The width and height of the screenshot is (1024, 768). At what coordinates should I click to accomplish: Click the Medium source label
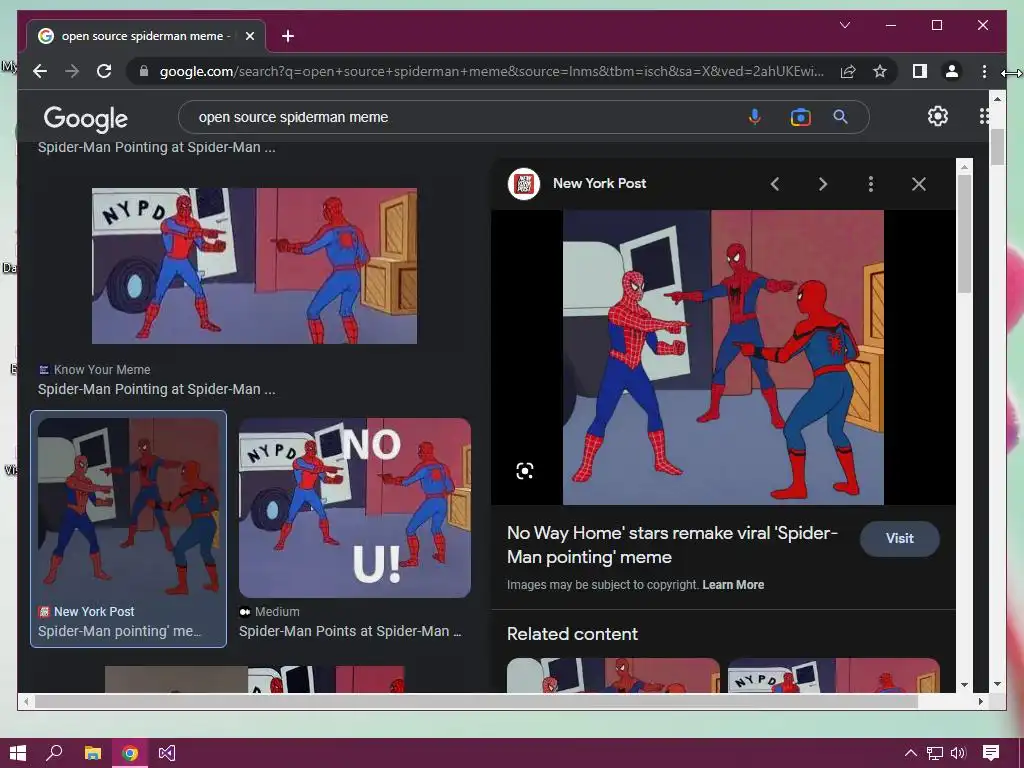[277, 612]
